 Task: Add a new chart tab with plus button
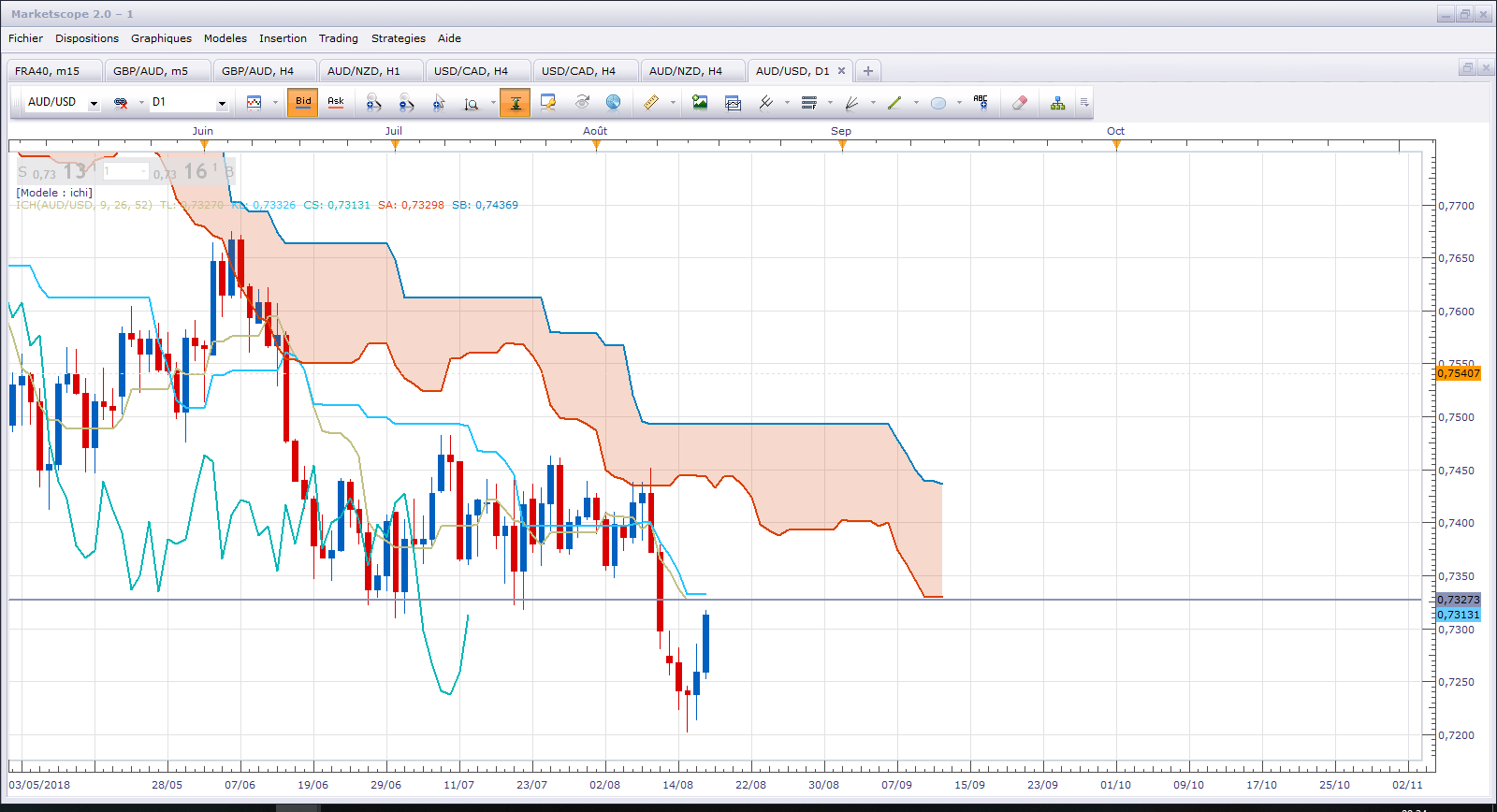click(x=868, y=71)
